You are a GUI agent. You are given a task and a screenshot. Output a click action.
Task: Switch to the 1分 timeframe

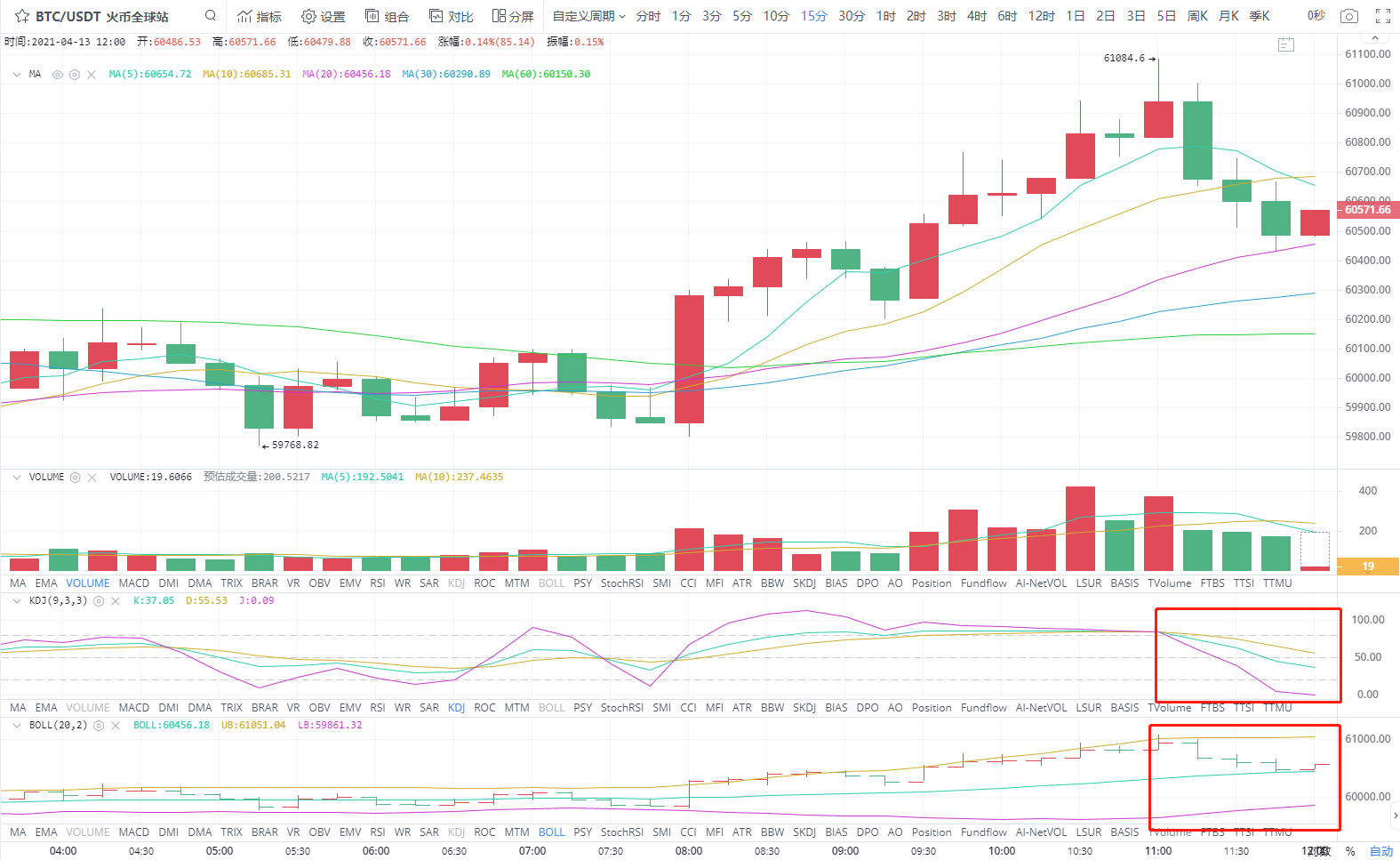[x=682, y=16]
